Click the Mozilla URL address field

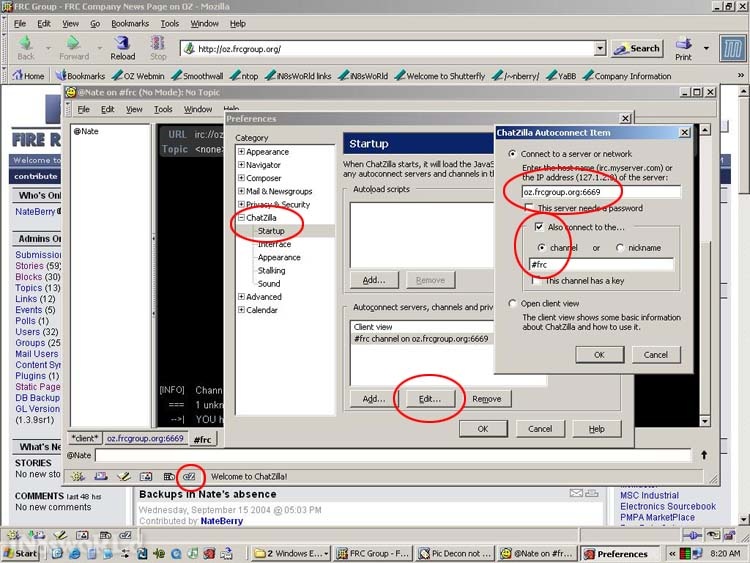388,49
